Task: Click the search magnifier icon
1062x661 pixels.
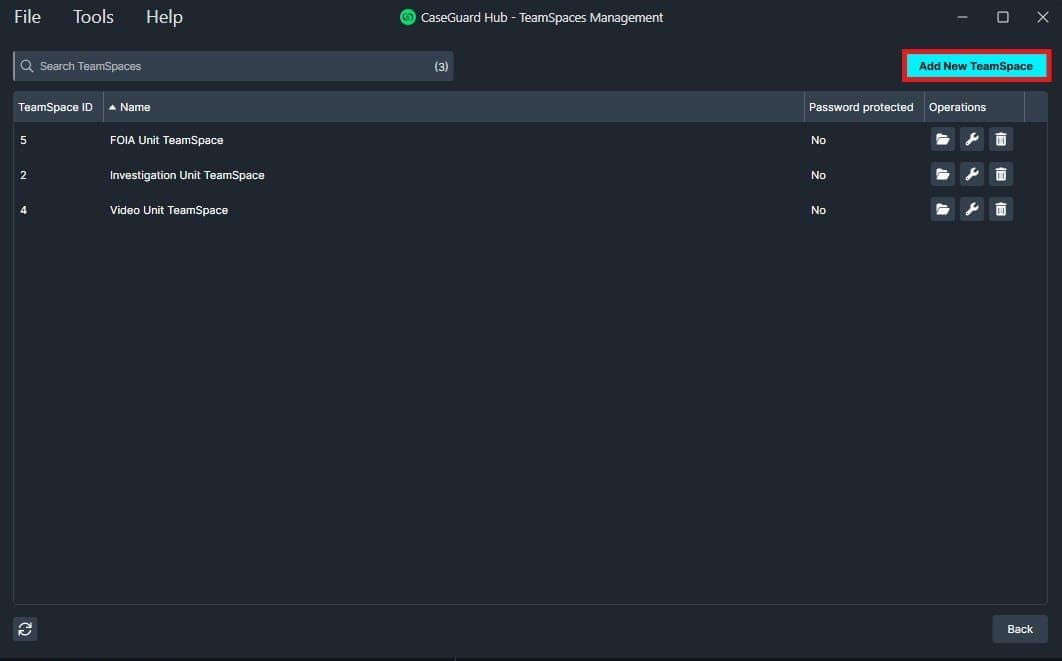Action: click(x=26, y=66)
